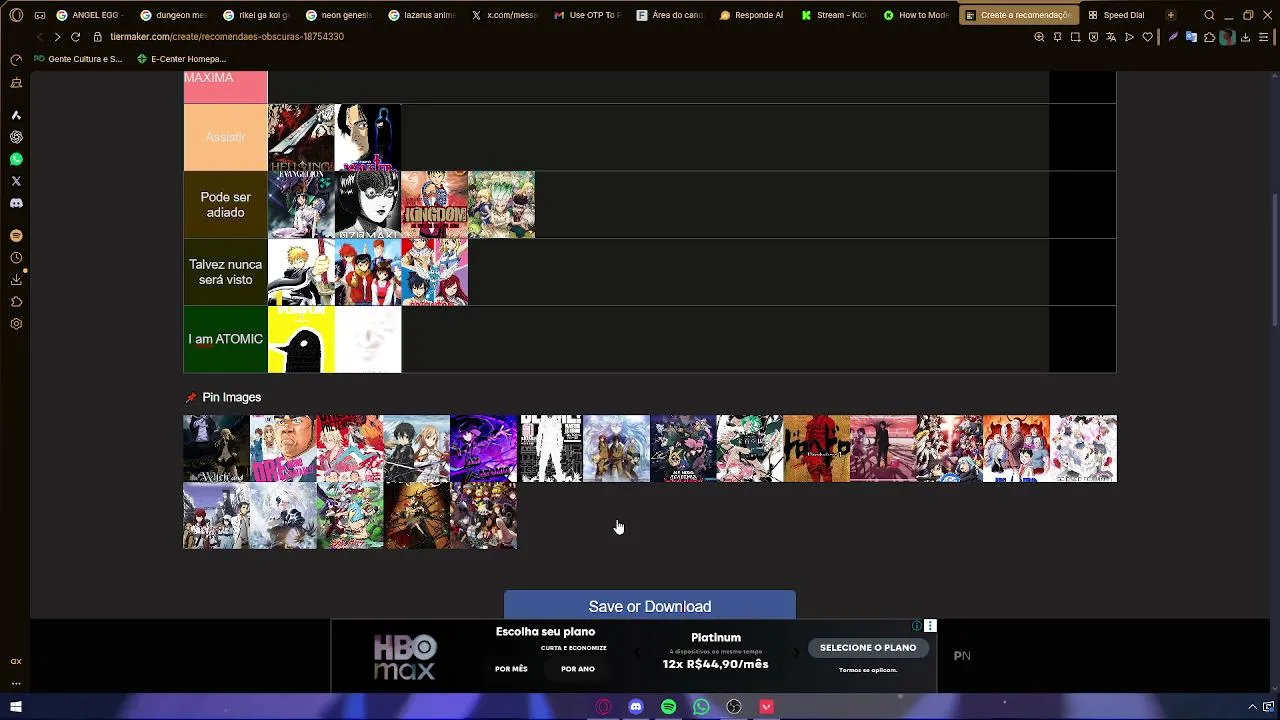Select yellow Punpun bird image in ATOMIC row
Viewport: 1280px width, 720px height.
[x=301, y=339]
